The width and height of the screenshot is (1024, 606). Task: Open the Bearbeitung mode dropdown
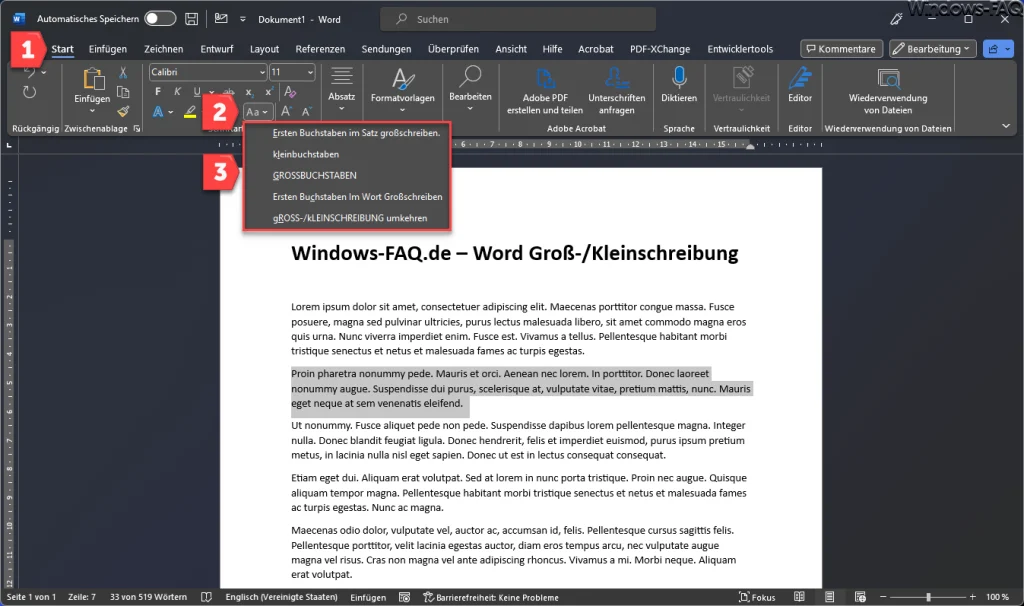tap(933, 49)
